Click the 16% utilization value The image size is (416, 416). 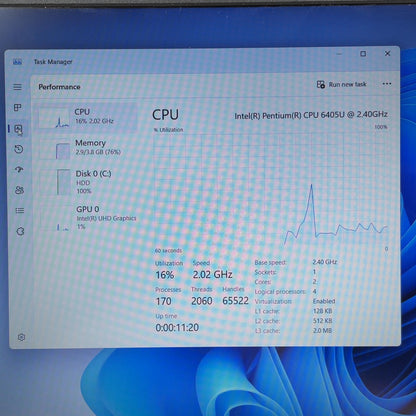click(x=165, y=275)
